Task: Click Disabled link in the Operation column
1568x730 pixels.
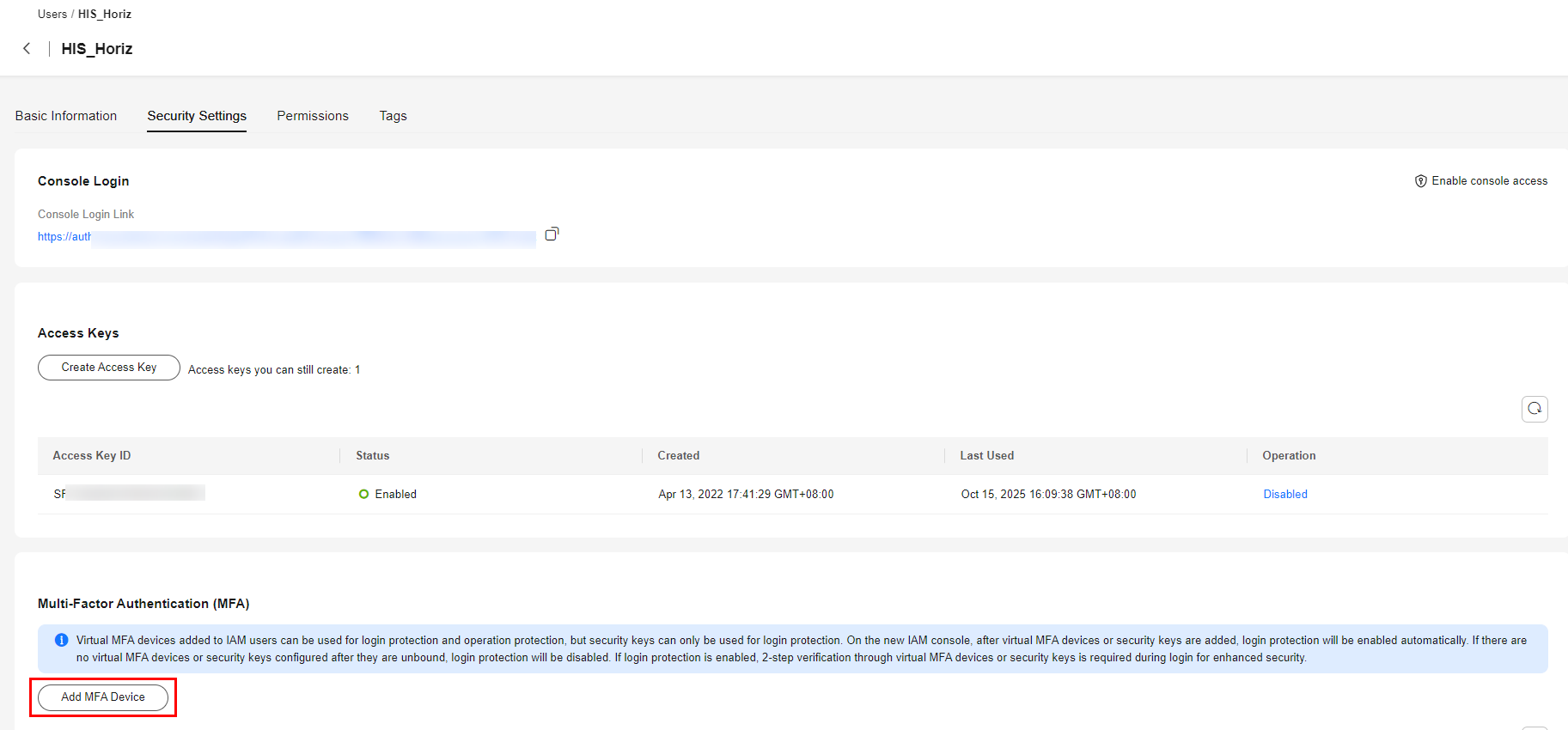Action: coord(1284,495)
